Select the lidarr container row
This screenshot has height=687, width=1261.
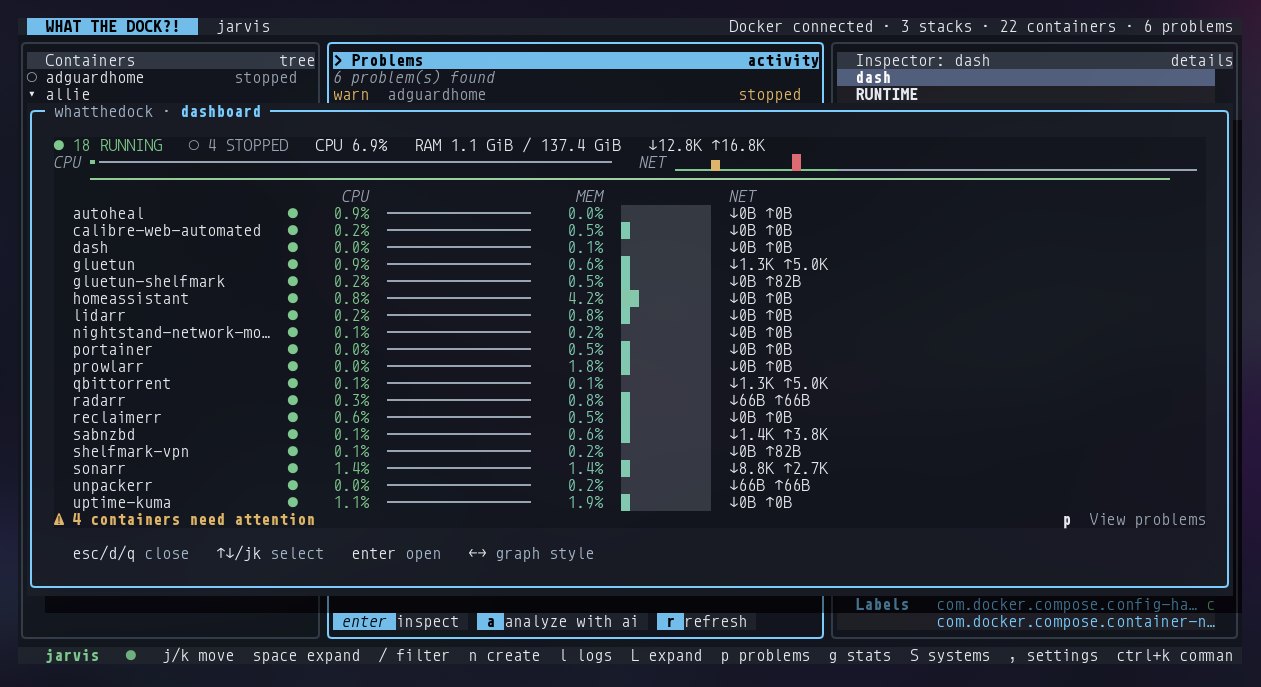(x=630, y=315)
